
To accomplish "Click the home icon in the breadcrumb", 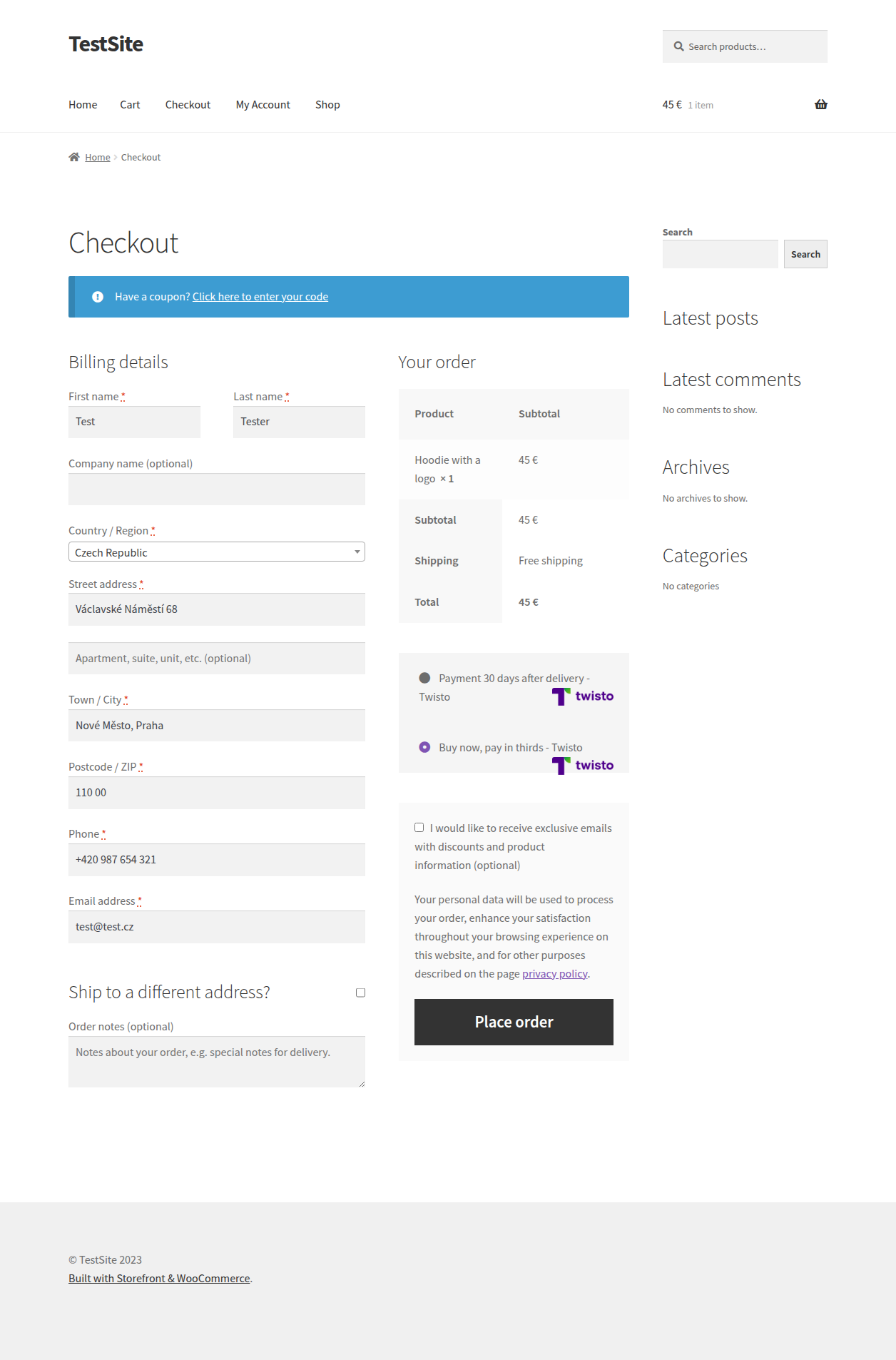I will point(73,156).
